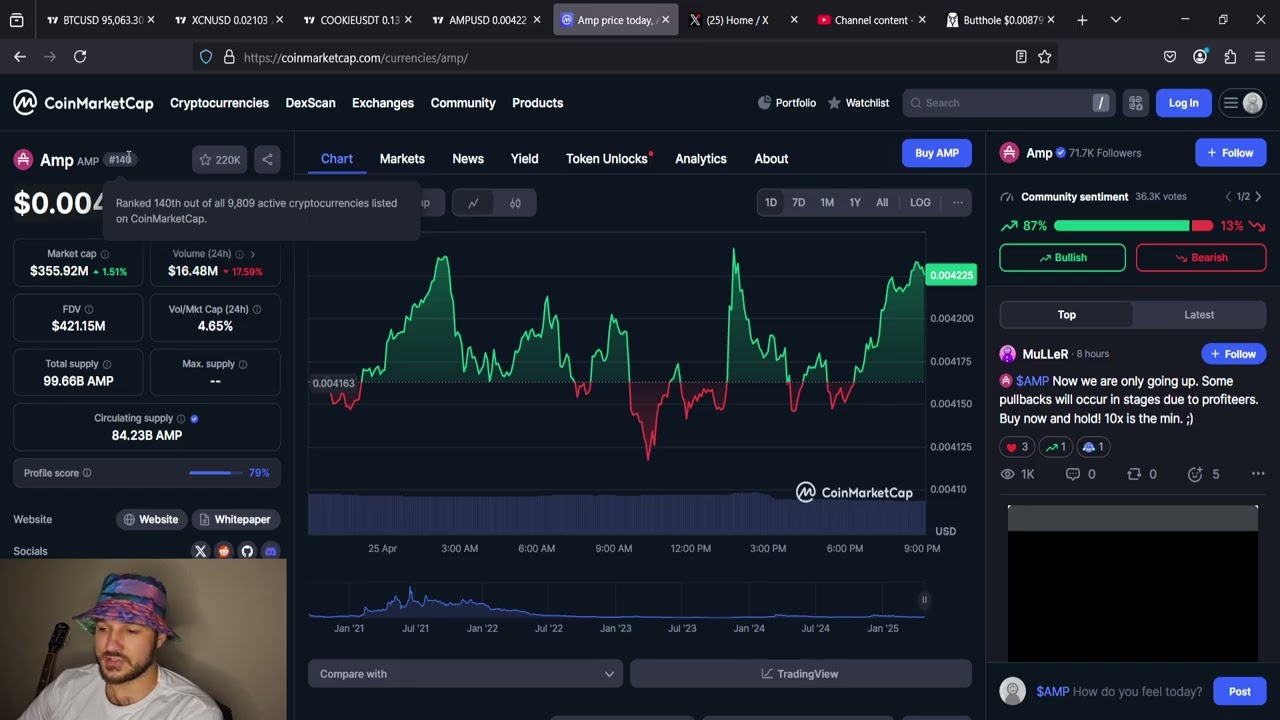
Task: Repost MuLLeR's post
Action: click(x=1141, y=474)
